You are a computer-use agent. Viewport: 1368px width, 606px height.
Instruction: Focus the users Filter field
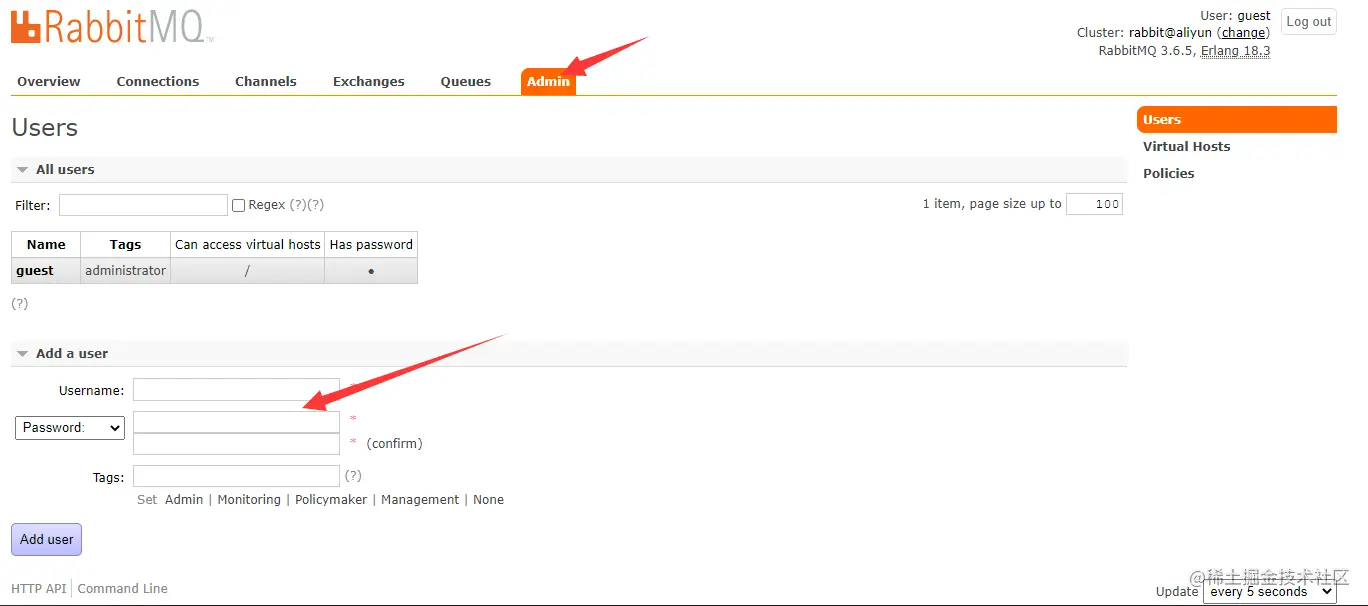143,205
